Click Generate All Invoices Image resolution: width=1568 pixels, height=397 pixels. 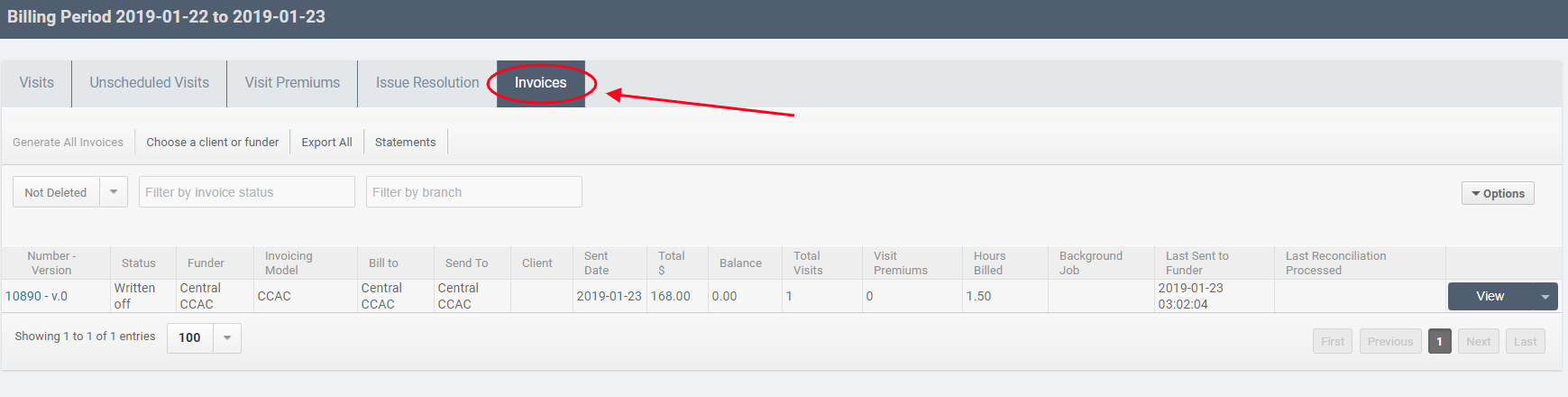point(68,143)
